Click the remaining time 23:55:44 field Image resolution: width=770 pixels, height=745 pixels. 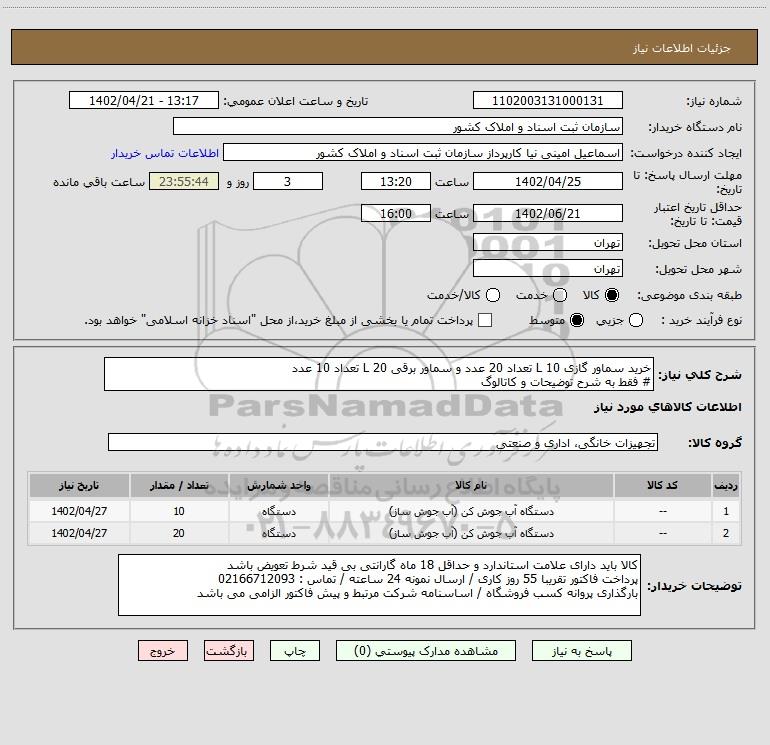tap(184, 181)
